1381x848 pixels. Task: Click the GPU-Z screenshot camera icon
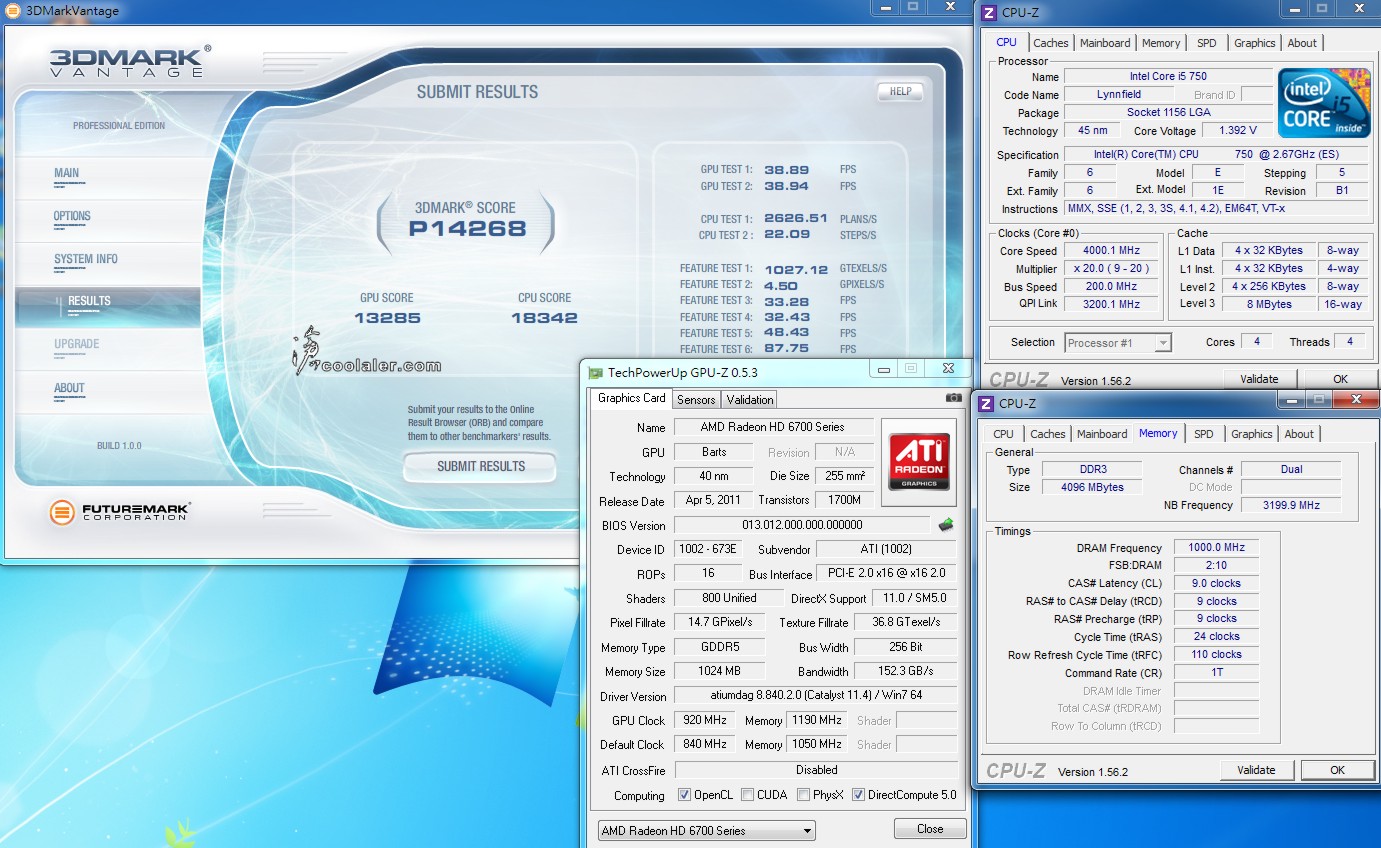coord(954,398)
